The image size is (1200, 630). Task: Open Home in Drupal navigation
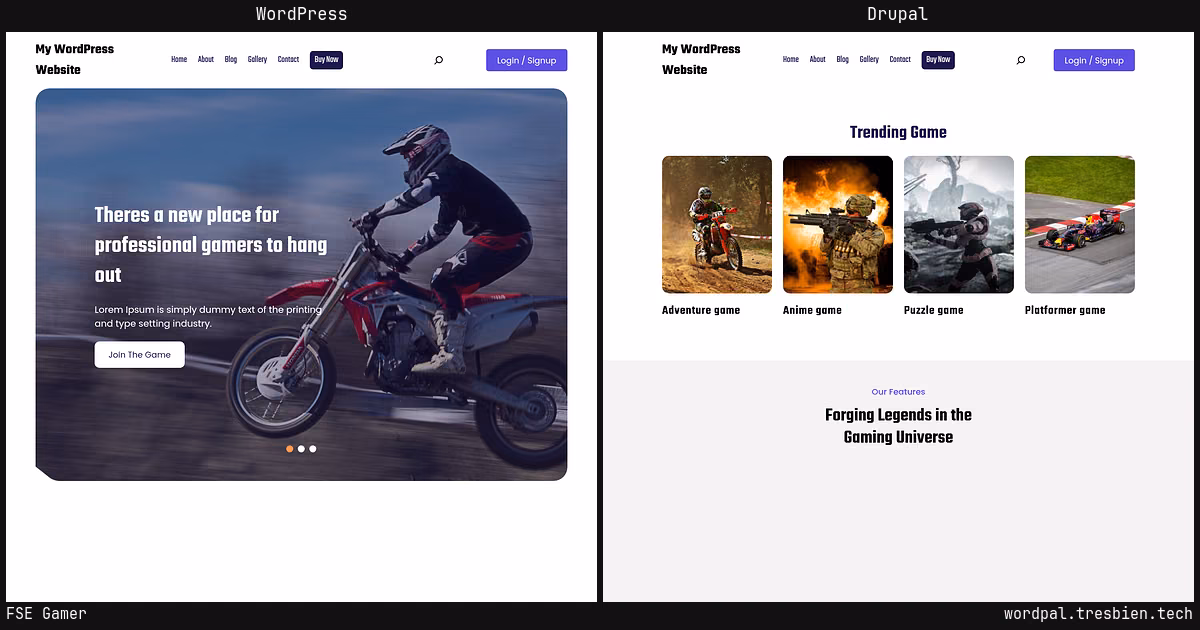[791, 60]
